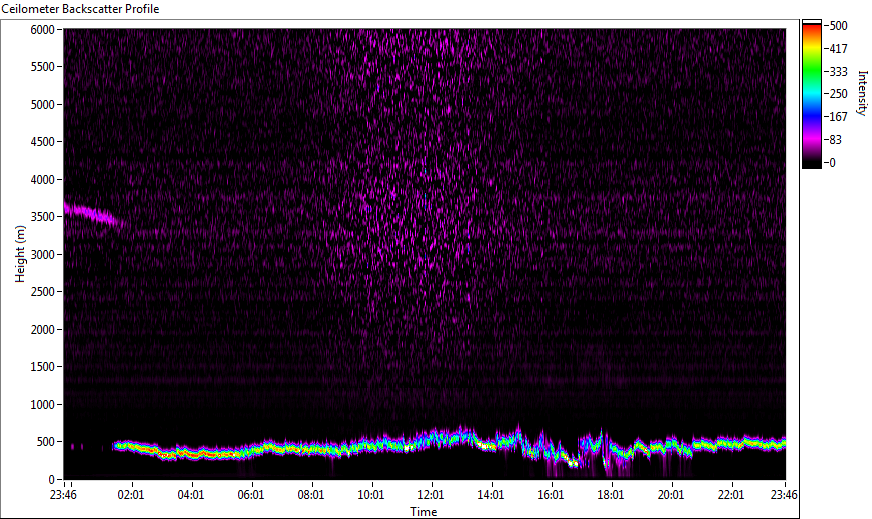Click the 3000 height axis tick label
Screen dimensions: 872x519
pos(42,255)
